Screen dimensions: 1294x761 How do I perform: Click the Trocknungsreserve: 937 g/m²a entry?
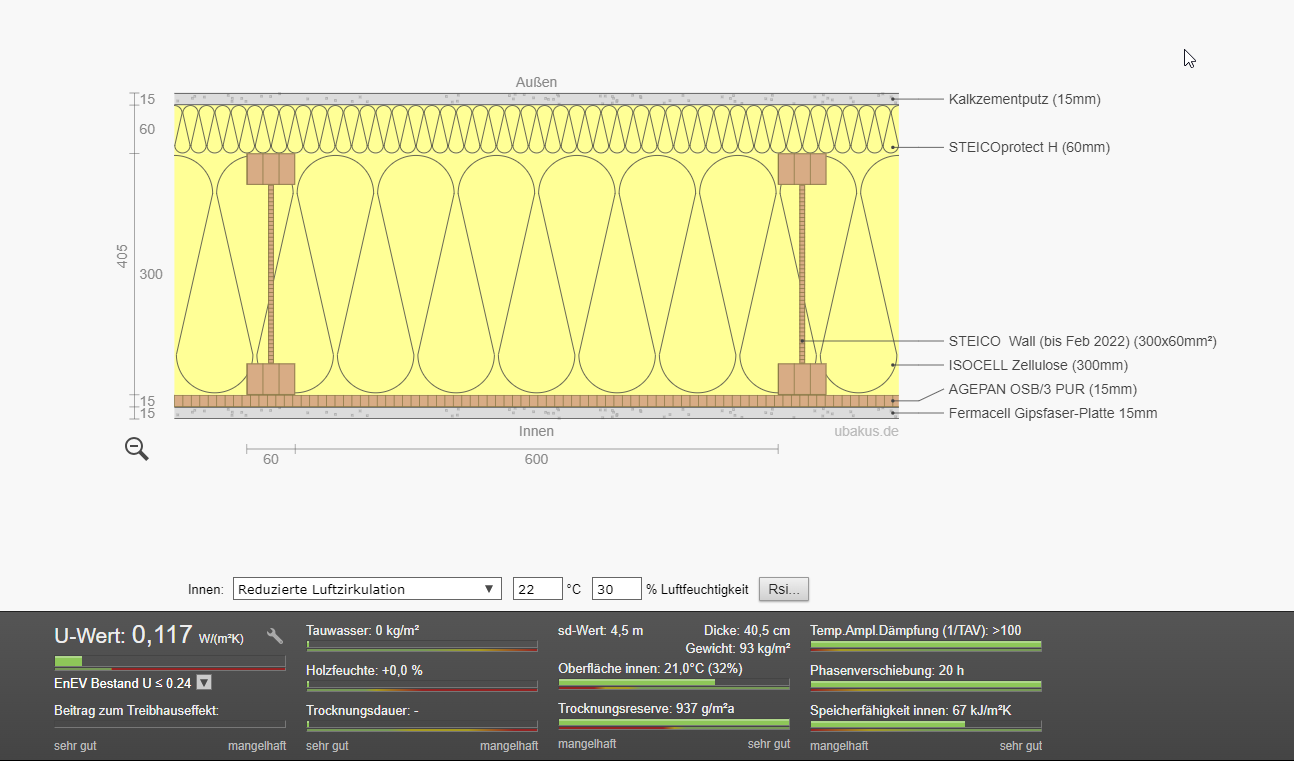[646, 708]
